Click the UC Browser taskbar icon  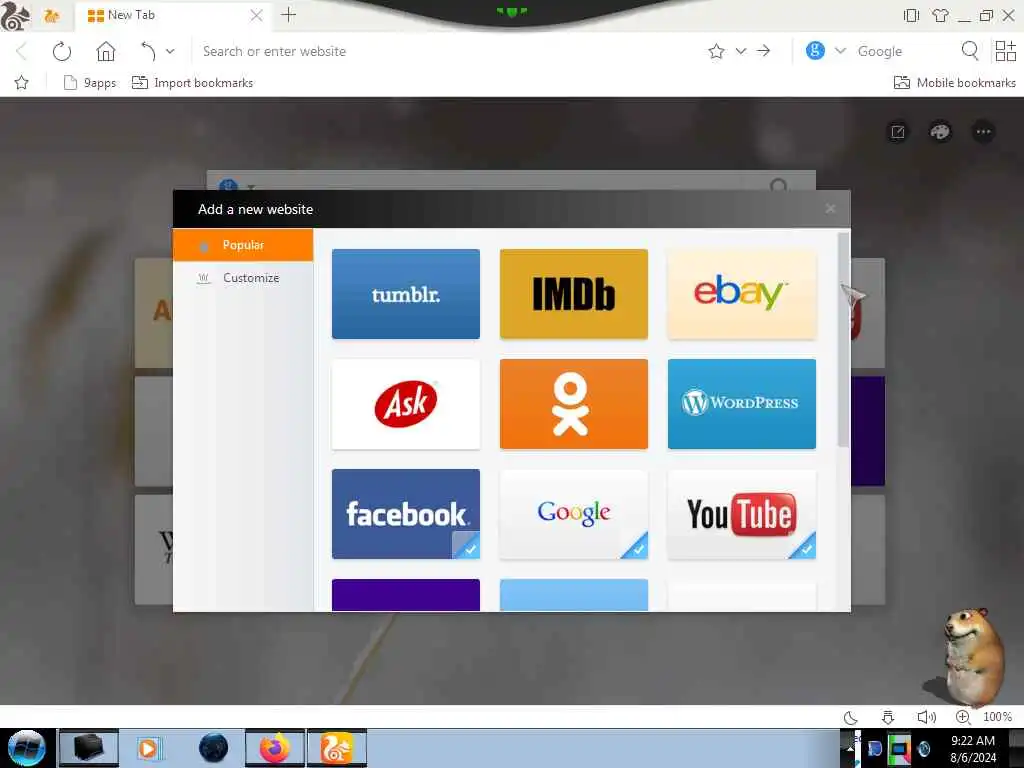click(336, 748)
